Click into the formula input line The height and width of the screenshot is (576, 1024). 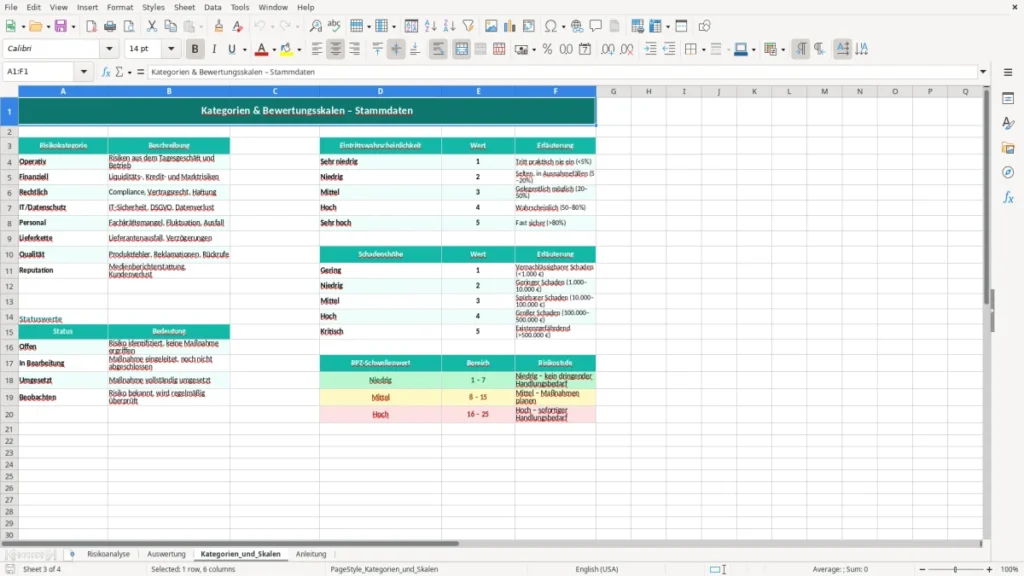tap(562, 72)
